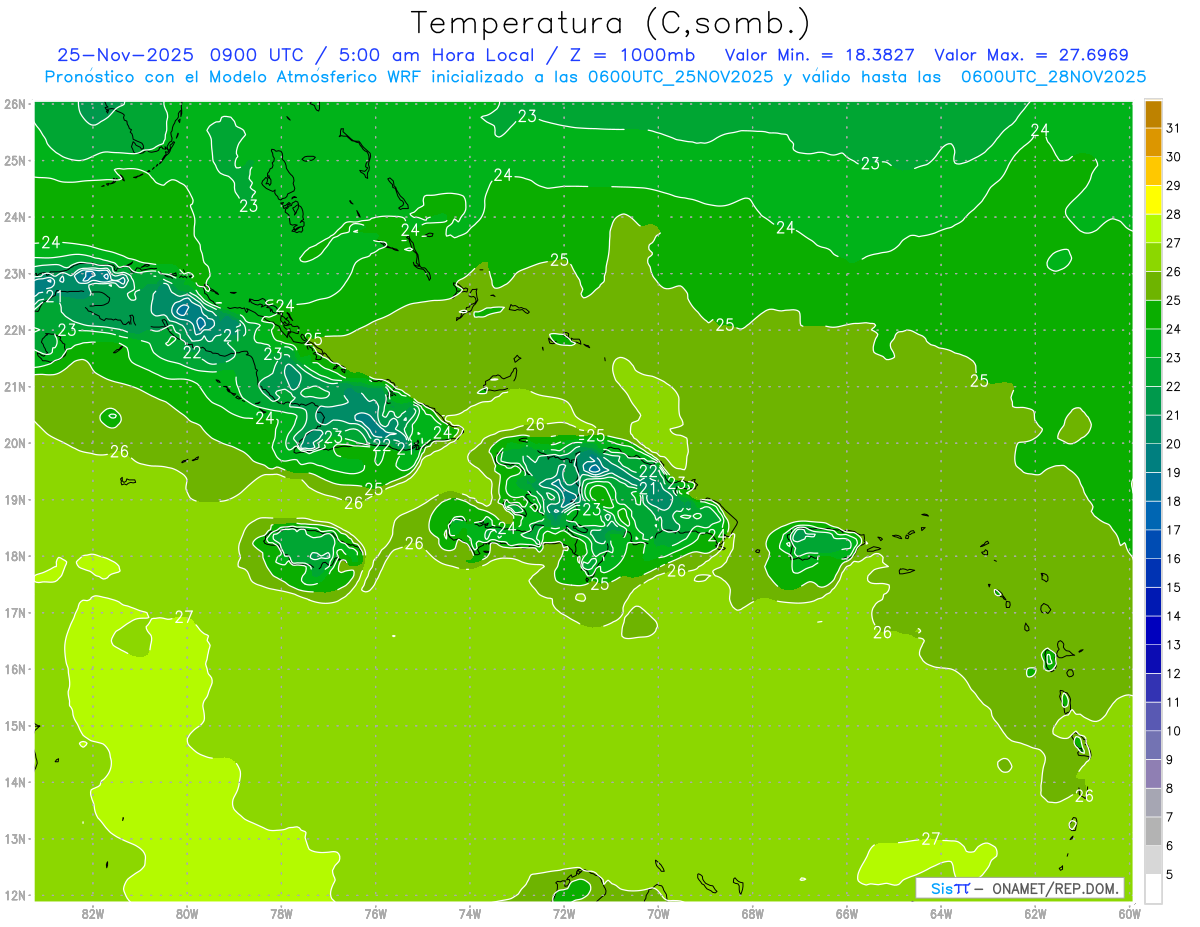1200x927 pixels.
Task: Click the "16N" latitude label
Action: point(14,669)
